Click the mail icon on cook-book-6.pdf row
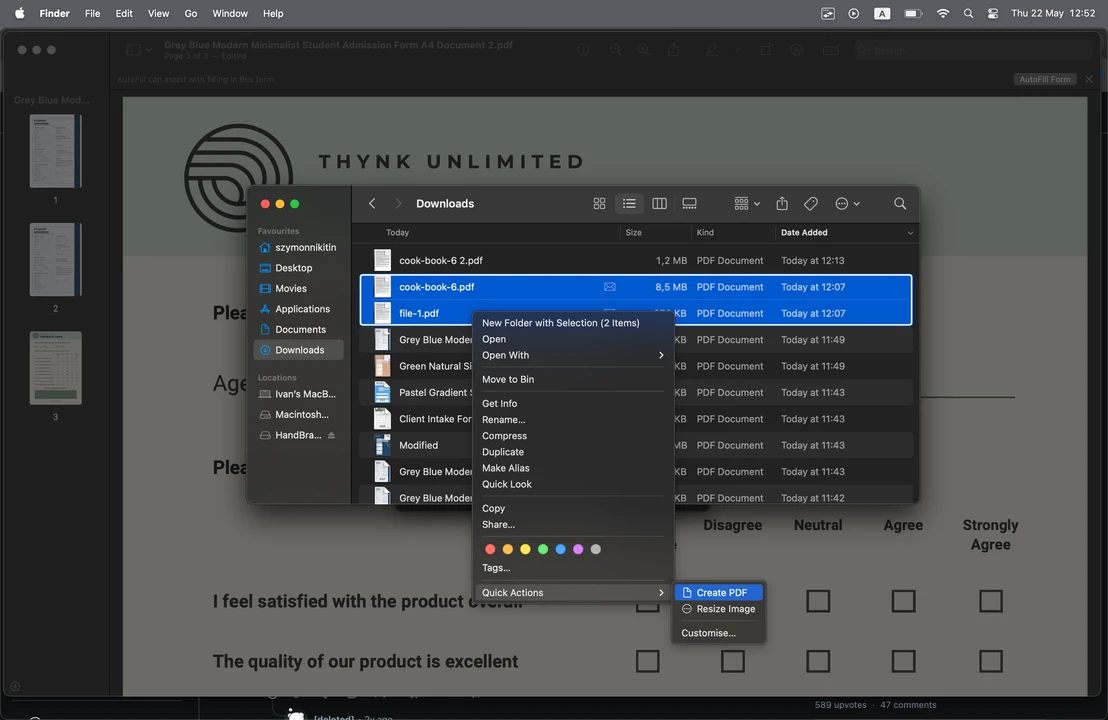This screenshot has height=720, width=1108. (610, 287)
